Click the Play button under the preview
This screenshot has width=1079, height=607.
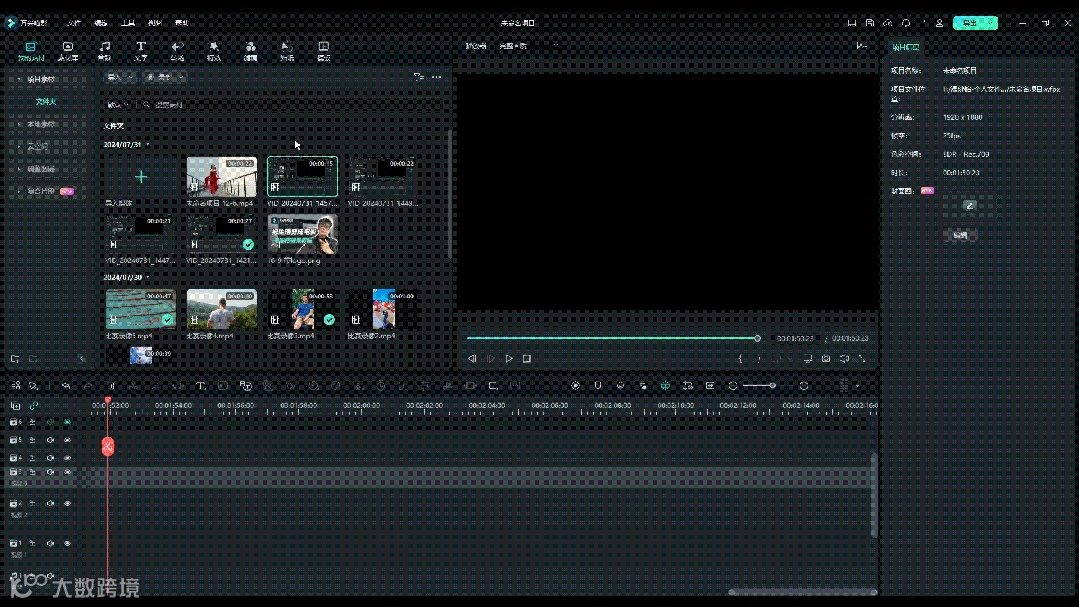pyautogui.click(x=509, y=359)
